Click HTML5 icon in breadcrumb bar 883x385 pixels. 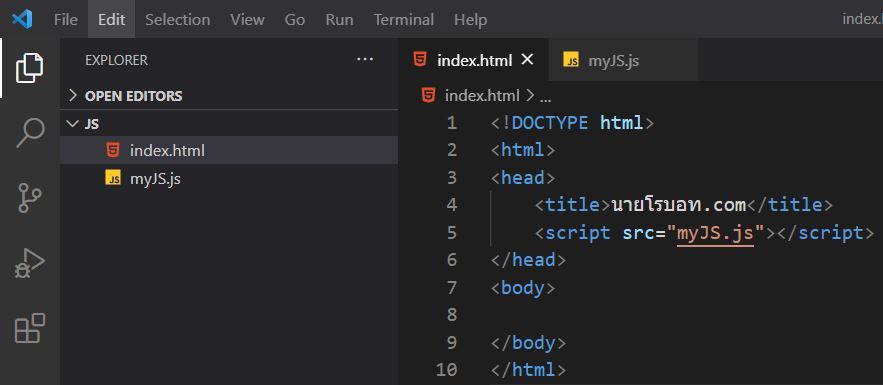[x=429, y=95]
